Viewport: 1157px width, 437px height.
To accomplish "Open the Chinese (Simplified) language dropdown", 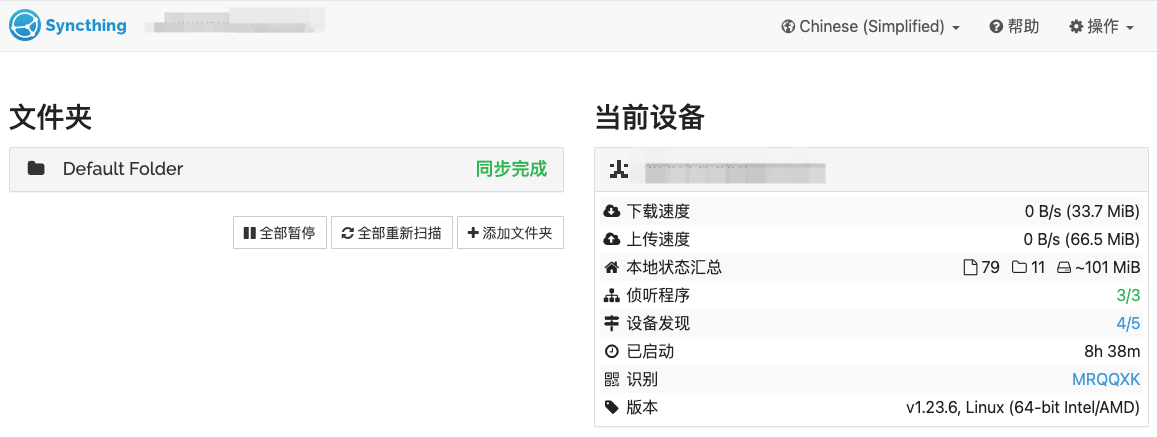I will tap(870, 27).
